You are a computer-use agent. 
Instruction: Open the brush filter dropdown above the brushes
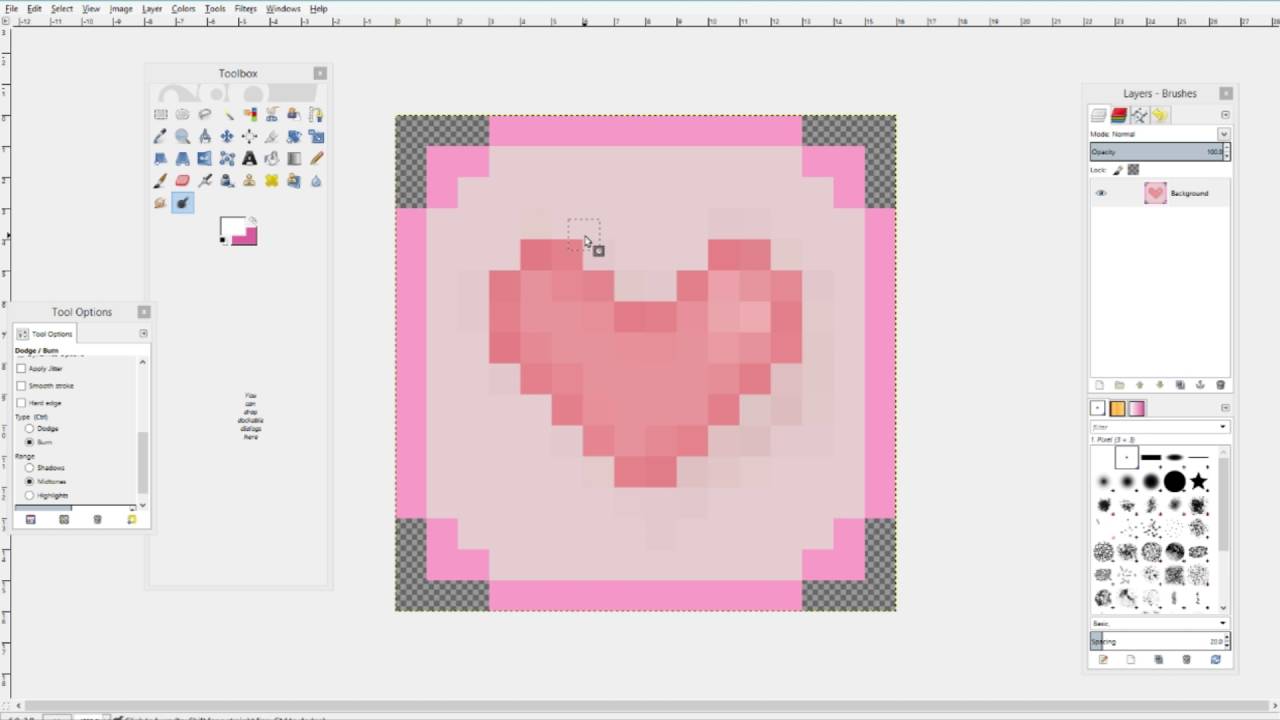click(x=1224, y=426)
